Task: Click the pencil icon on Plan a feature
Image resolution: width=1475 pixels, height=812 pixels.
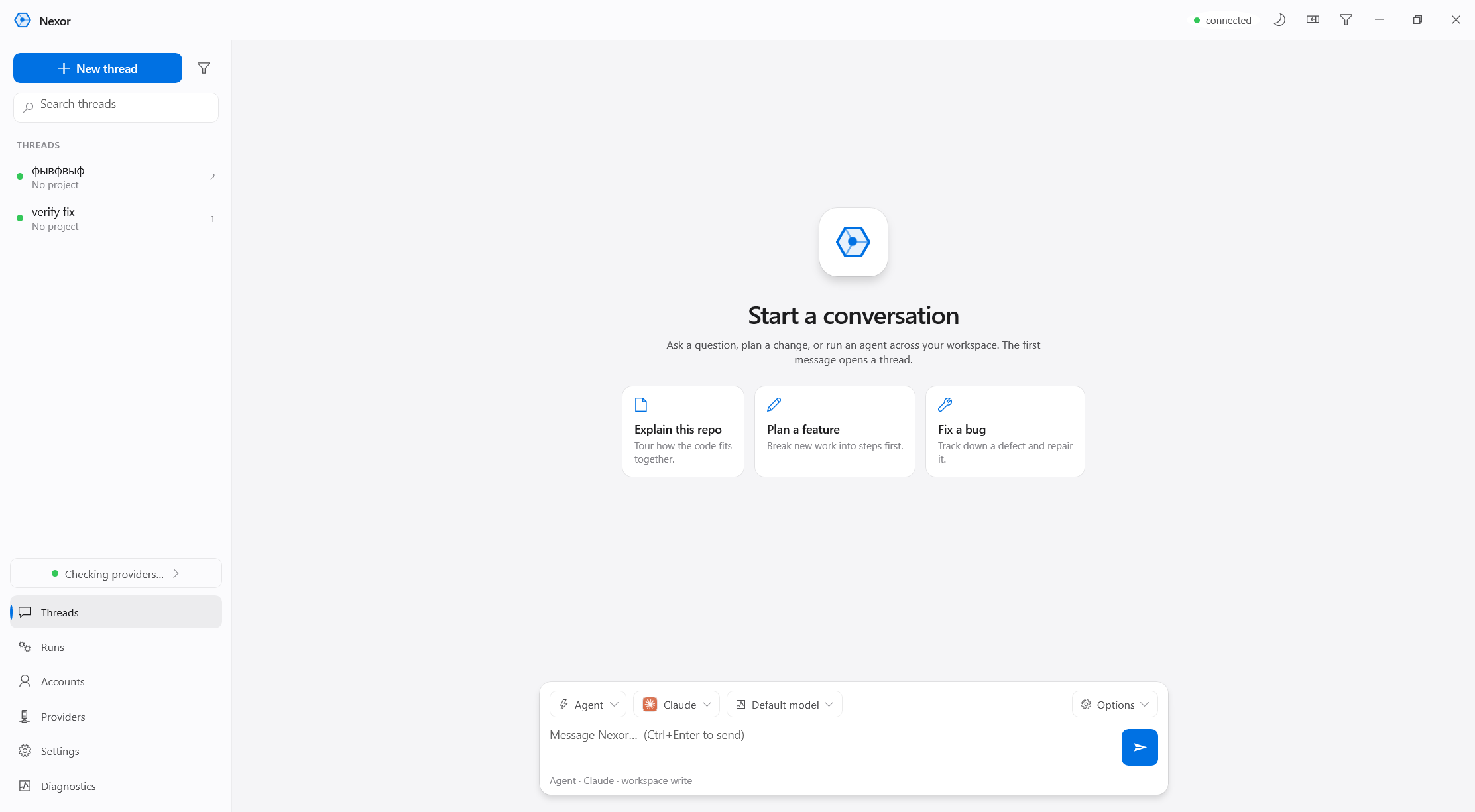Action: click(x=774, y=404)
